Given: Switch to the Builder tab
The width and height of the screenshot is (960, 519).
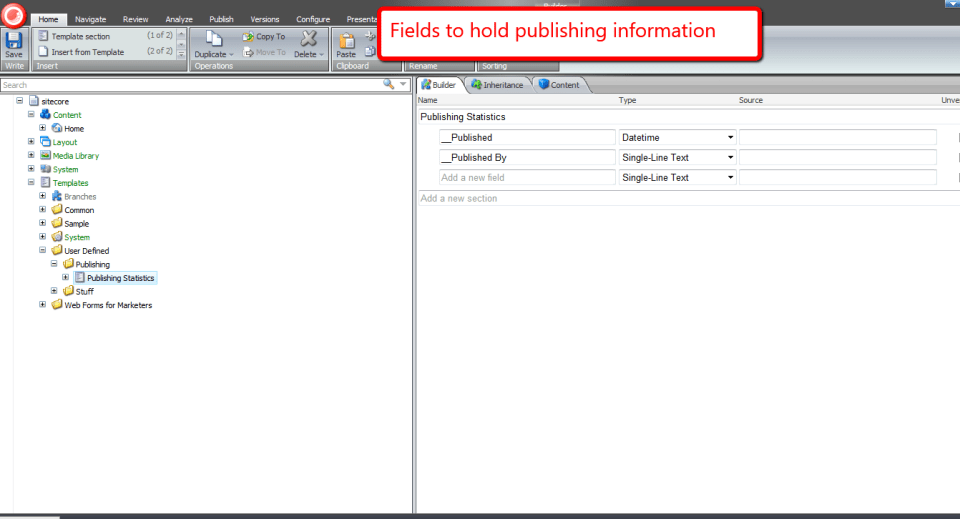Looking at the screenshot, I should 439,85.
